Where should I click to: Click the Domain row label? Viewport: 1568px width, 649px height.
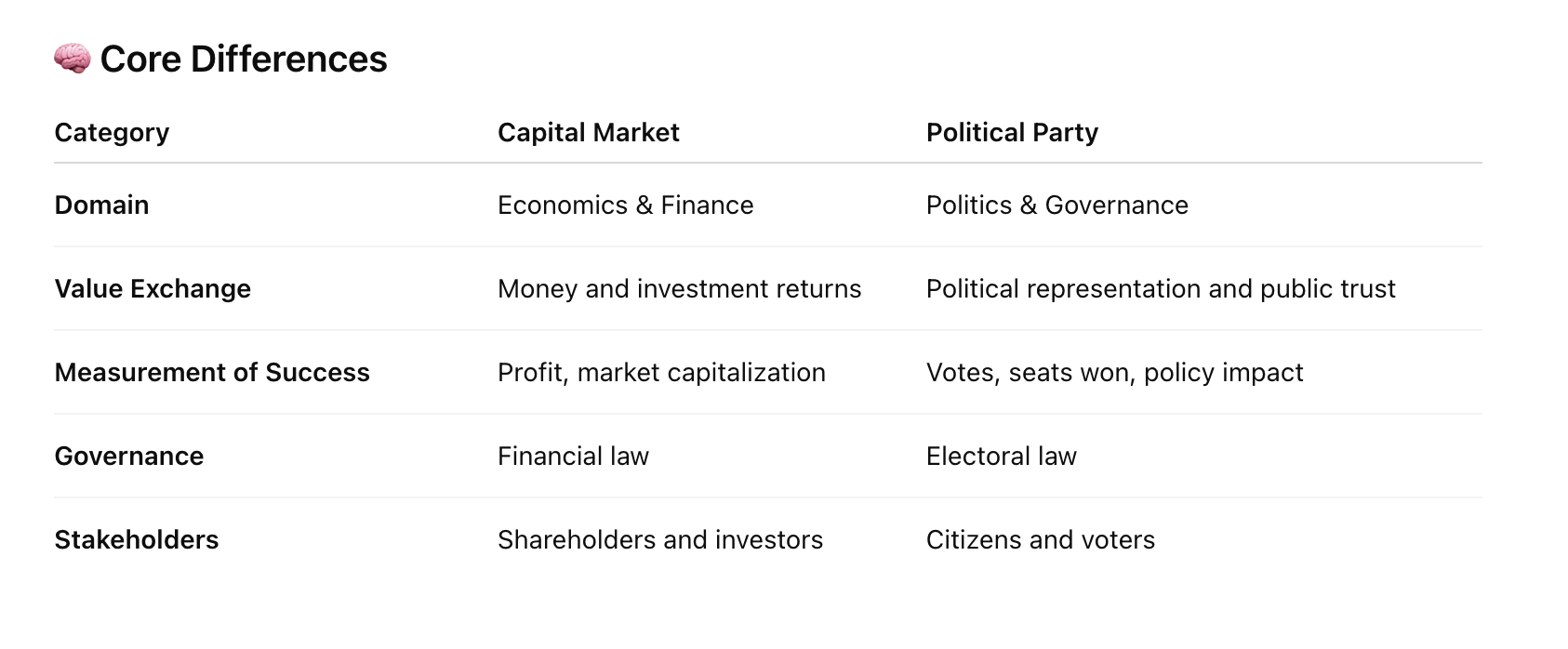tap(101, 205)
